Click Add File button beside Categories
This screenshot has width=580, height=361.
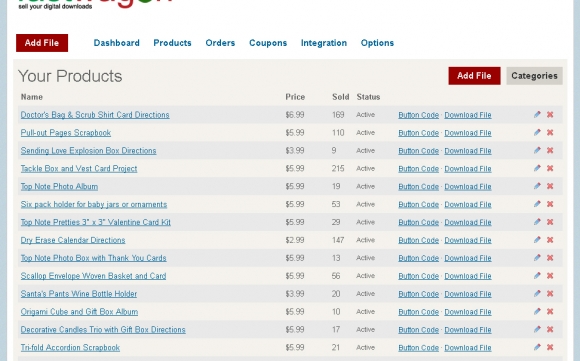474,76
